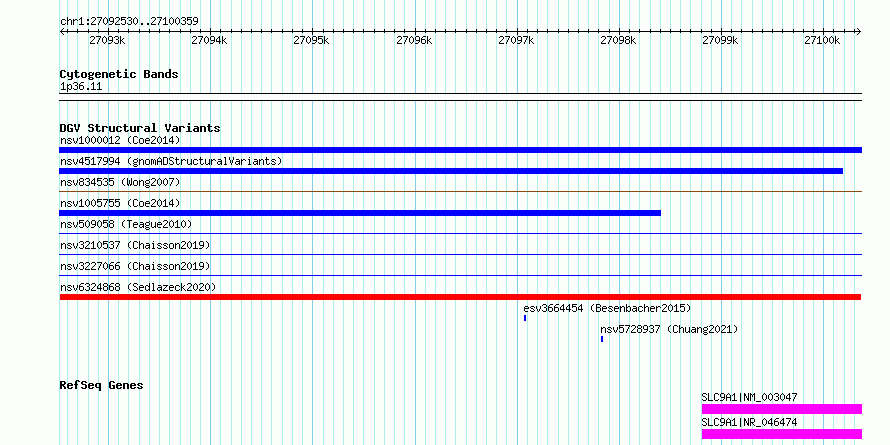
Task: Click the 27100k ruler tick label
Action: (822, 40)
